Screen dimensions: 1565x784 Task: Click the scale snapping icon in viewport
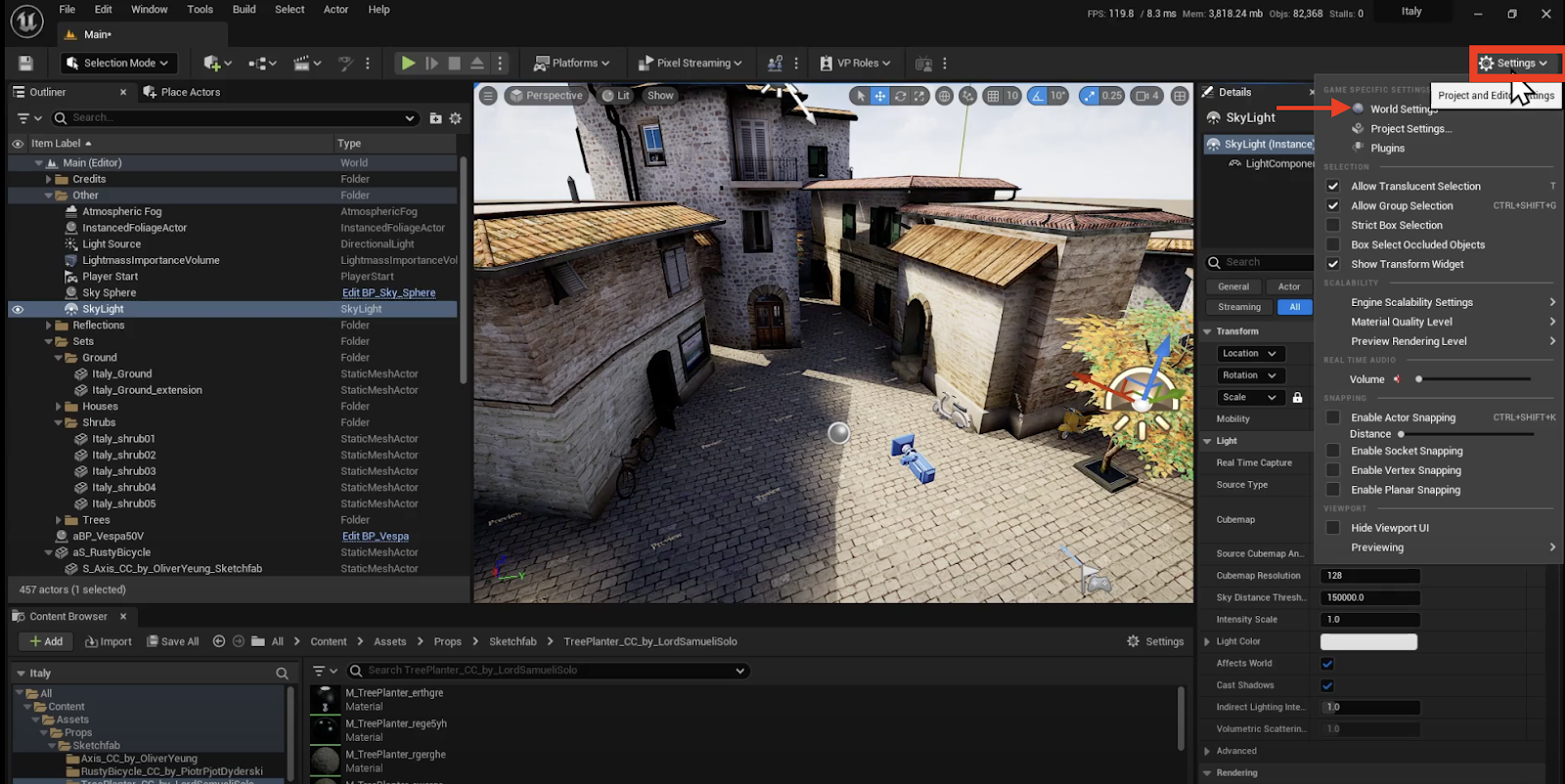point(1090,96)
